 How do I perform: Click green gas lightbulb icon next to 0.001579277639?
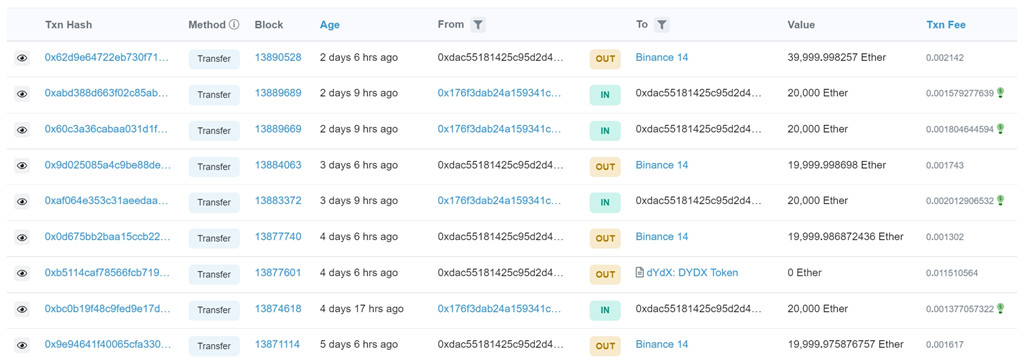pyautogui.click(x=1000, y=93)
